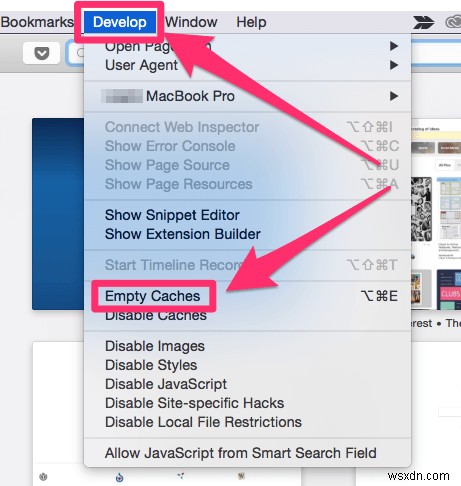Expand the Open Page With submenu arrow

coord(394,46)
